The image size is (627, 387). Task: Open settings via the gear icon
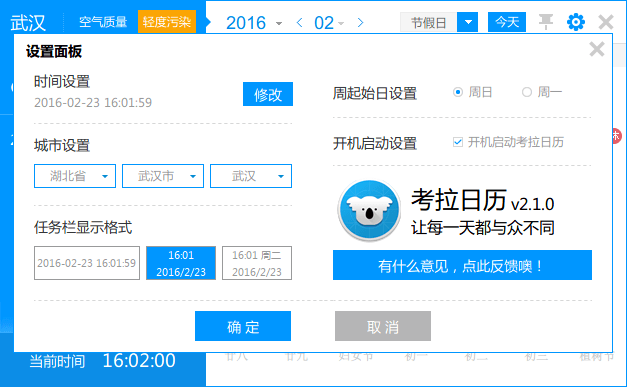pos(576,22)
